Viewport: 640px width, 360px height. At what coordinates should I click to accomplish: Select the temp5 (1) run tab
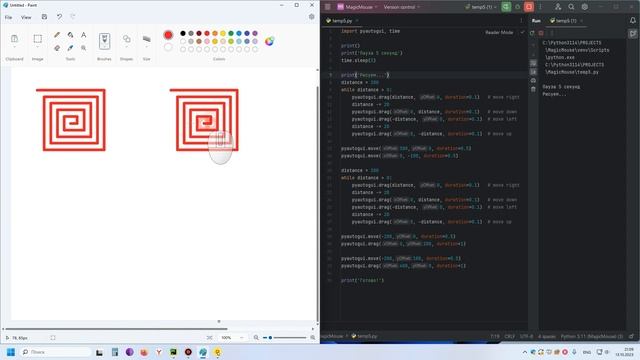pyautogui.click(x=566, y=20)
